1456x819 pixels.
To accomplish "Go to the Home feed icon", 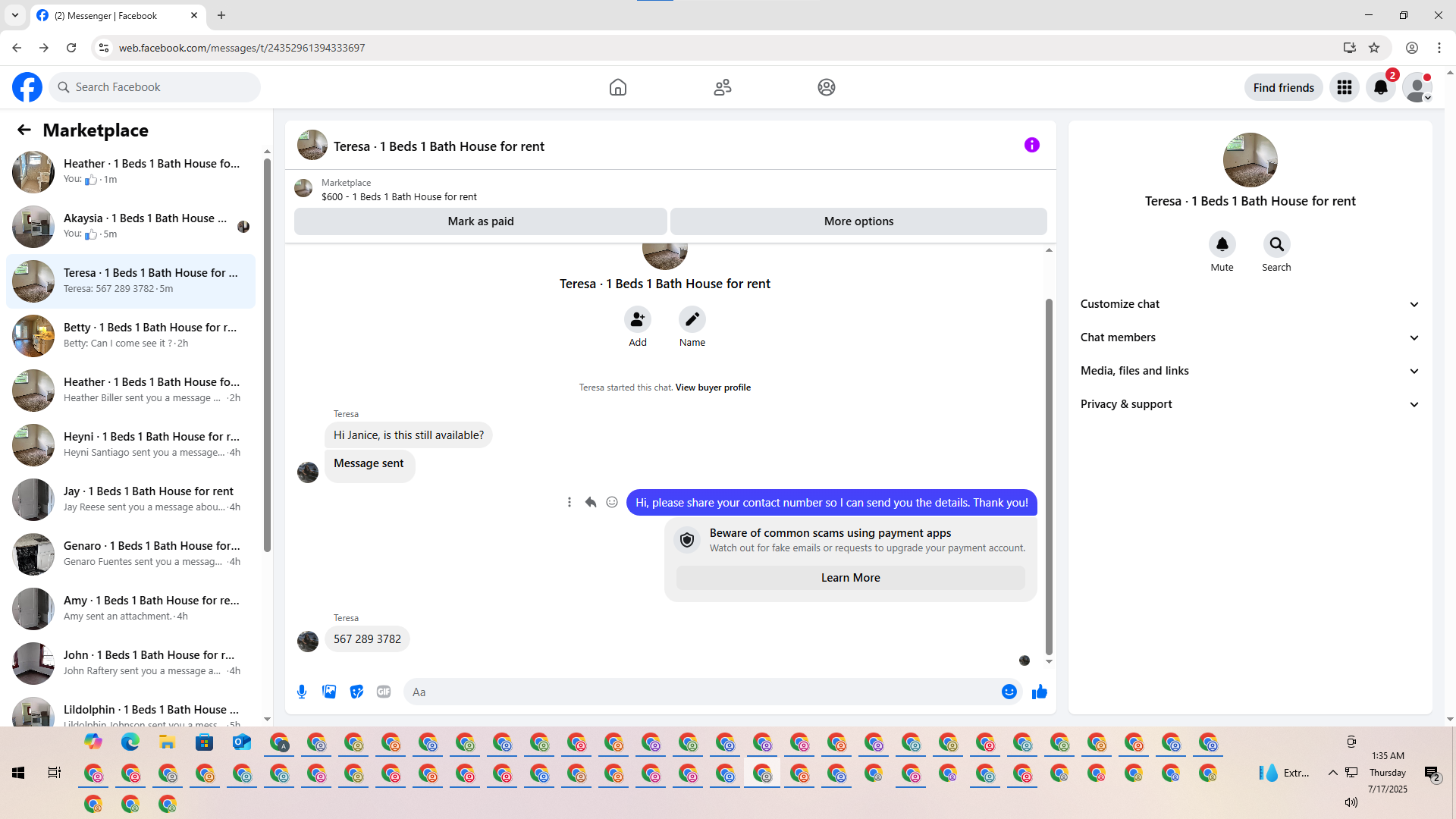I will [618, 87].
